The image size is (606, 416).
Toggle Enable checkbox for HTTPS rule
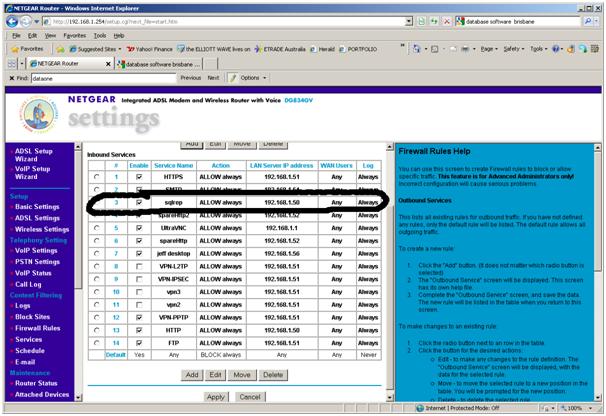(x=139, y=177)
